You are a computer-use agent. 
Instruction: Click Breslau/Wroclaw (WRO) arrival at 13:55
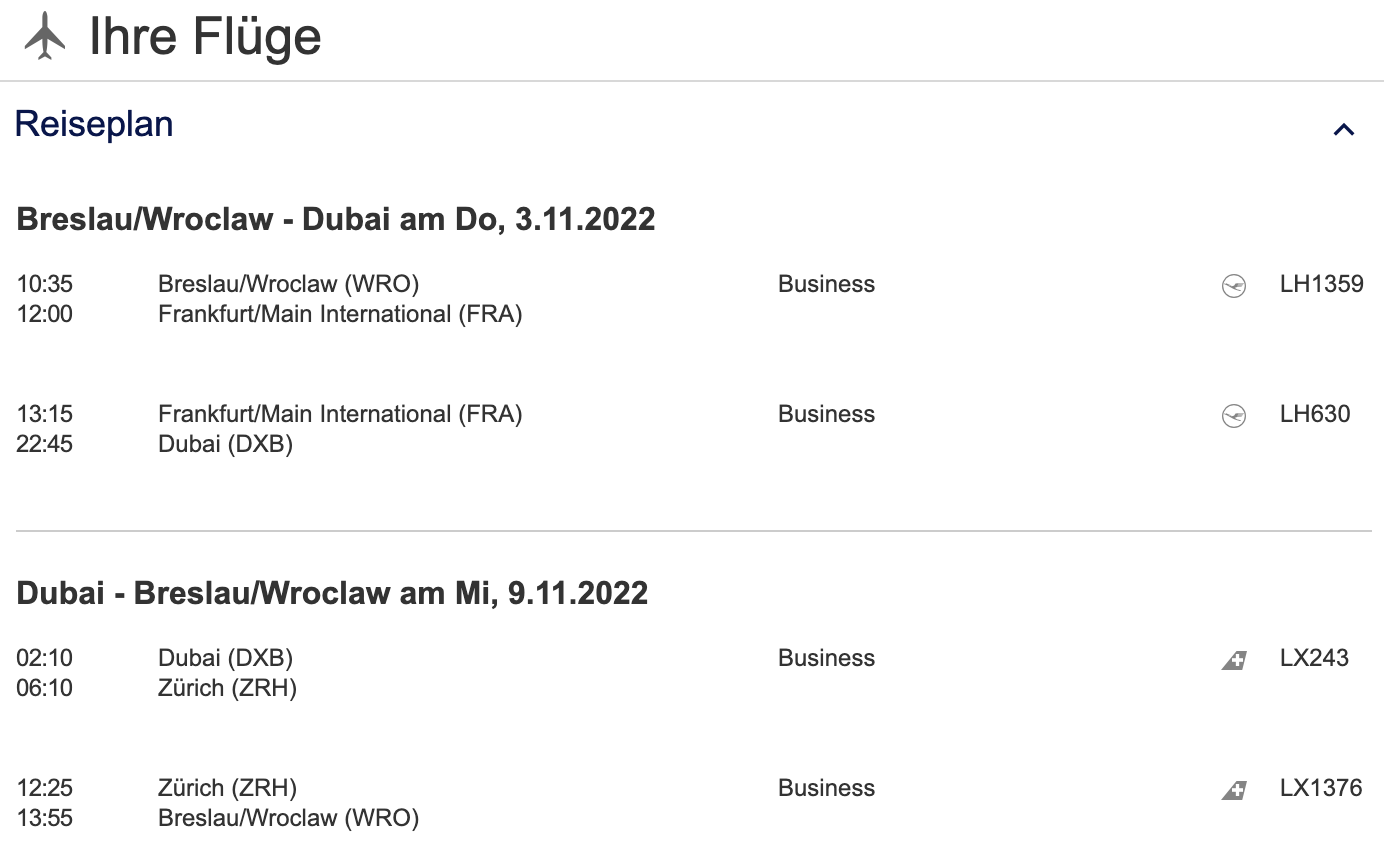pos(288,818)
